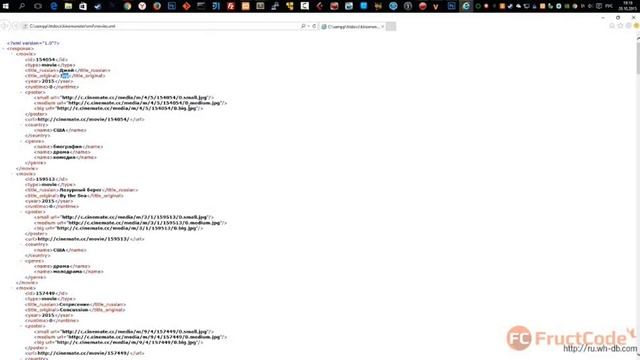This screenshot has width=640, height=360.
Task: Click address bar search magnifier icon
Action: point(303,26)
